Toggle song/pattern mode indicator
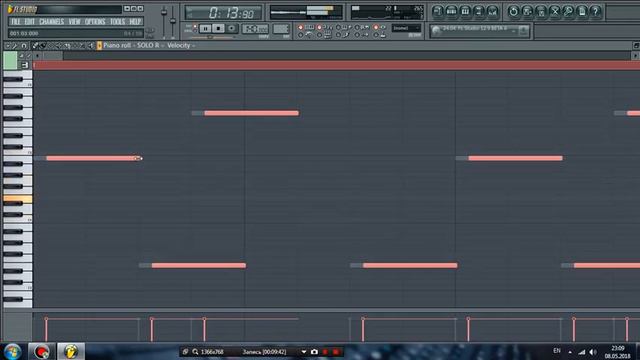This screenshot has height=360, width=640. tap(195, 28)
